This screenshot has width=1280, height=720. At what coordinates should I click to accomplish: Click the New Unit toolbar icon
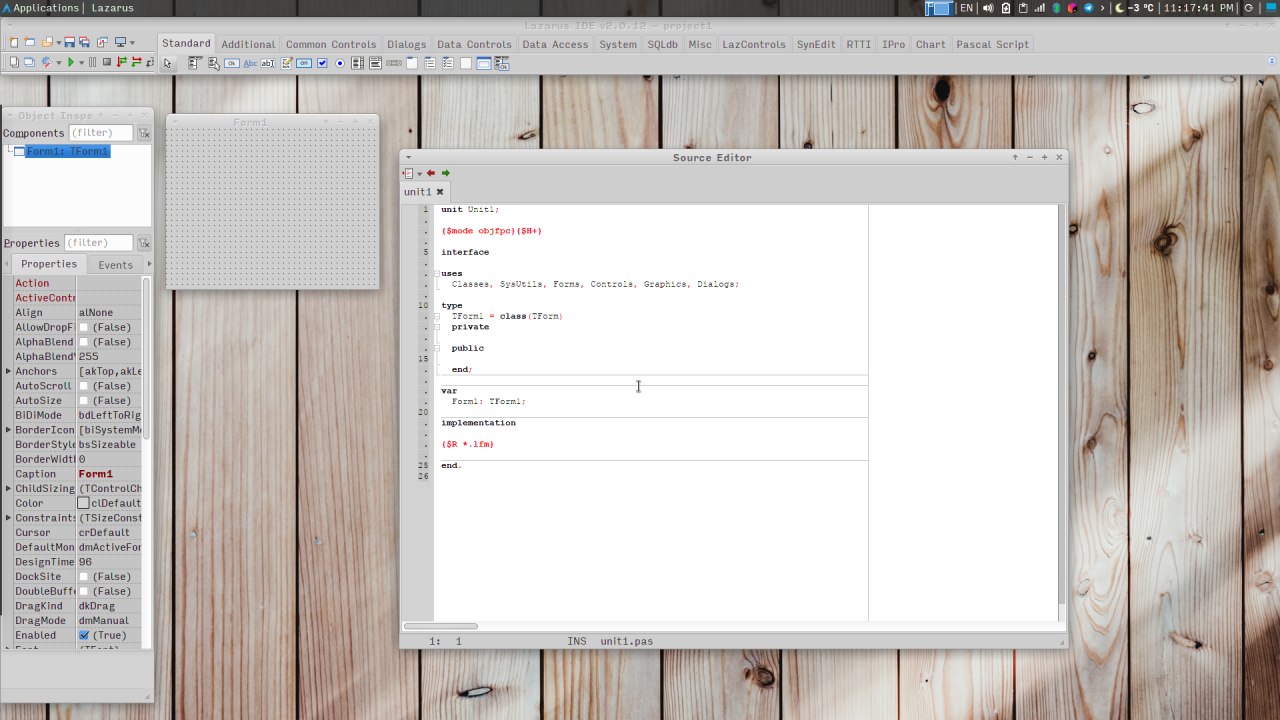[14, 42]
